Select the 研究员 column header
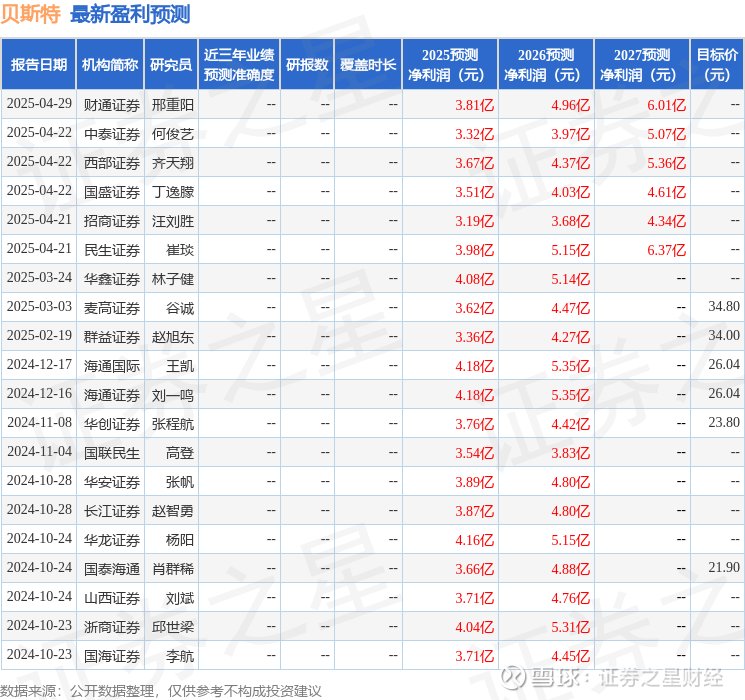 [x=171, y=64]
